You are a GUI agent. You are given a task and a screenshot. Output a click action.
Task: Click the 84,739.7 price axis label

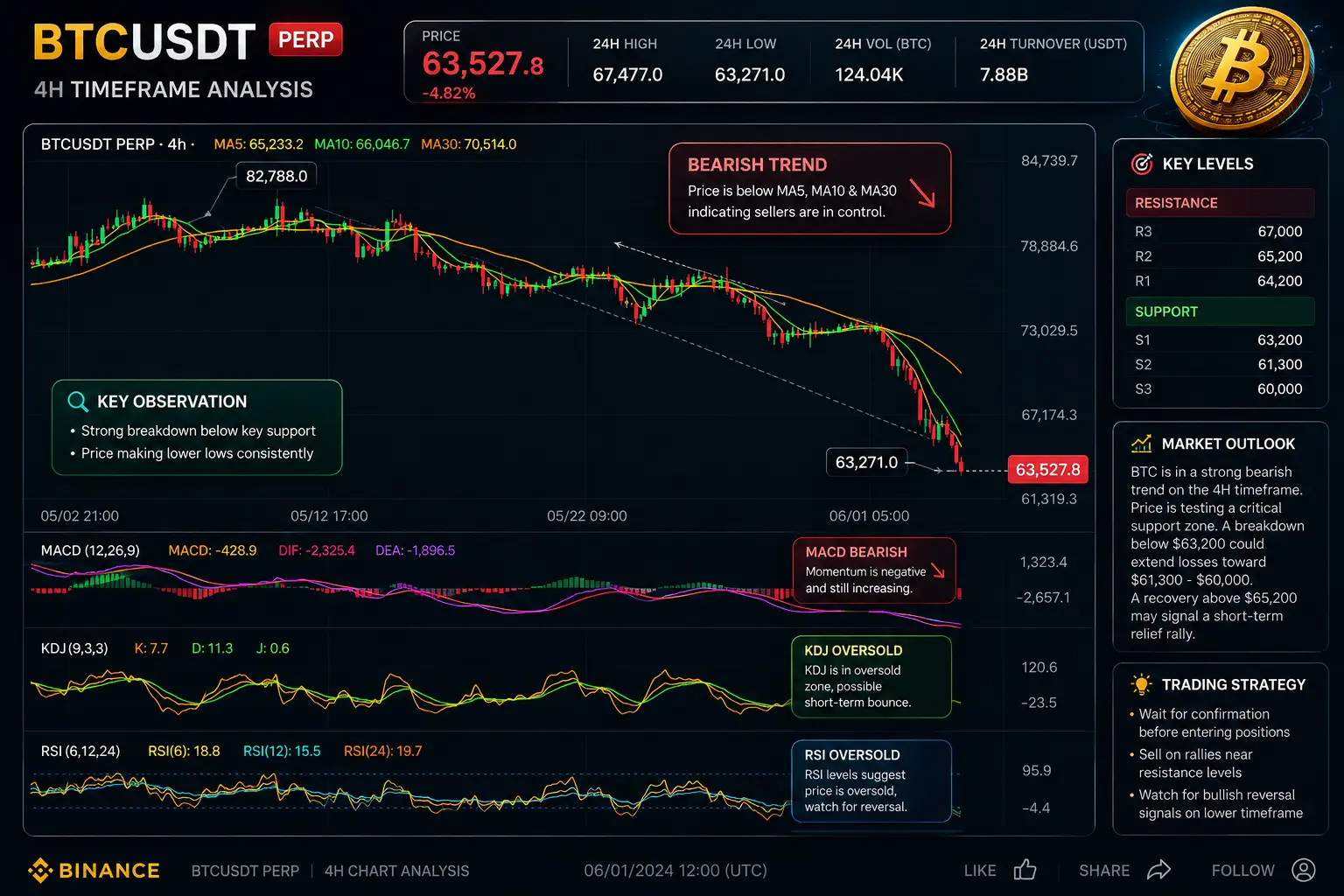(x=1049, y=161)
